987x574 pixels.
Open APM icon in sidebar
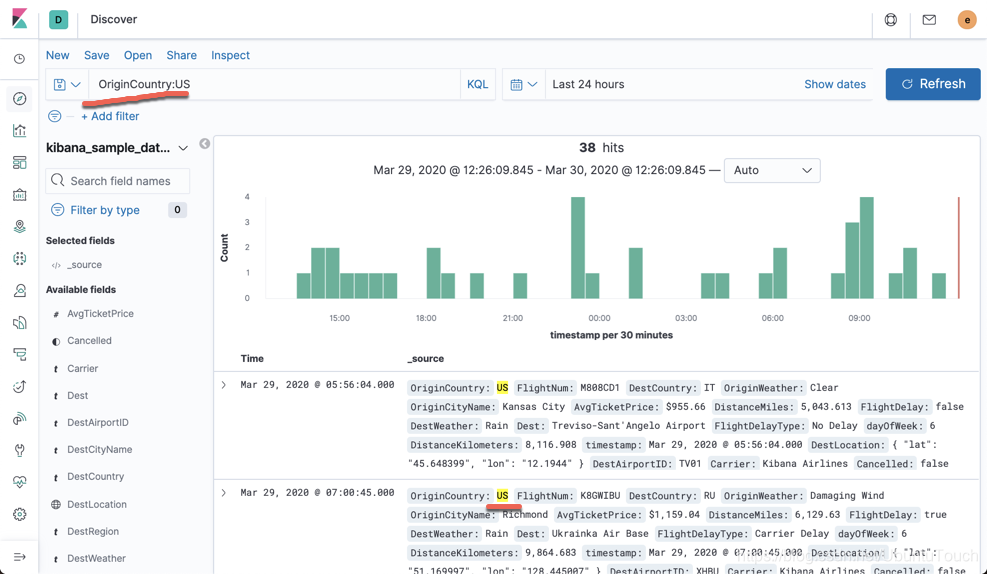[x=20, y=354]
